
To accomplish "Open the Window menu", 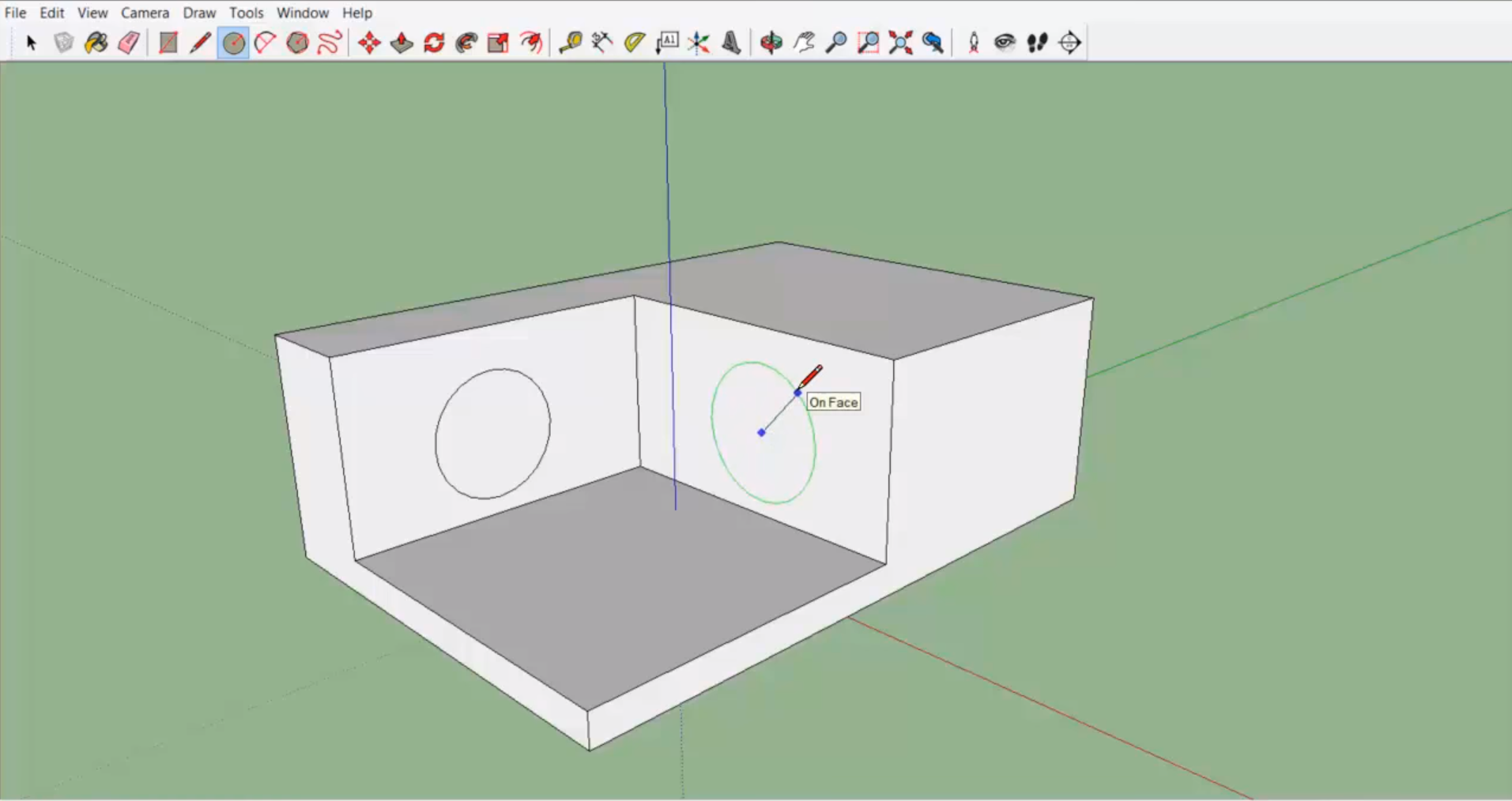I will pos(302,13).
